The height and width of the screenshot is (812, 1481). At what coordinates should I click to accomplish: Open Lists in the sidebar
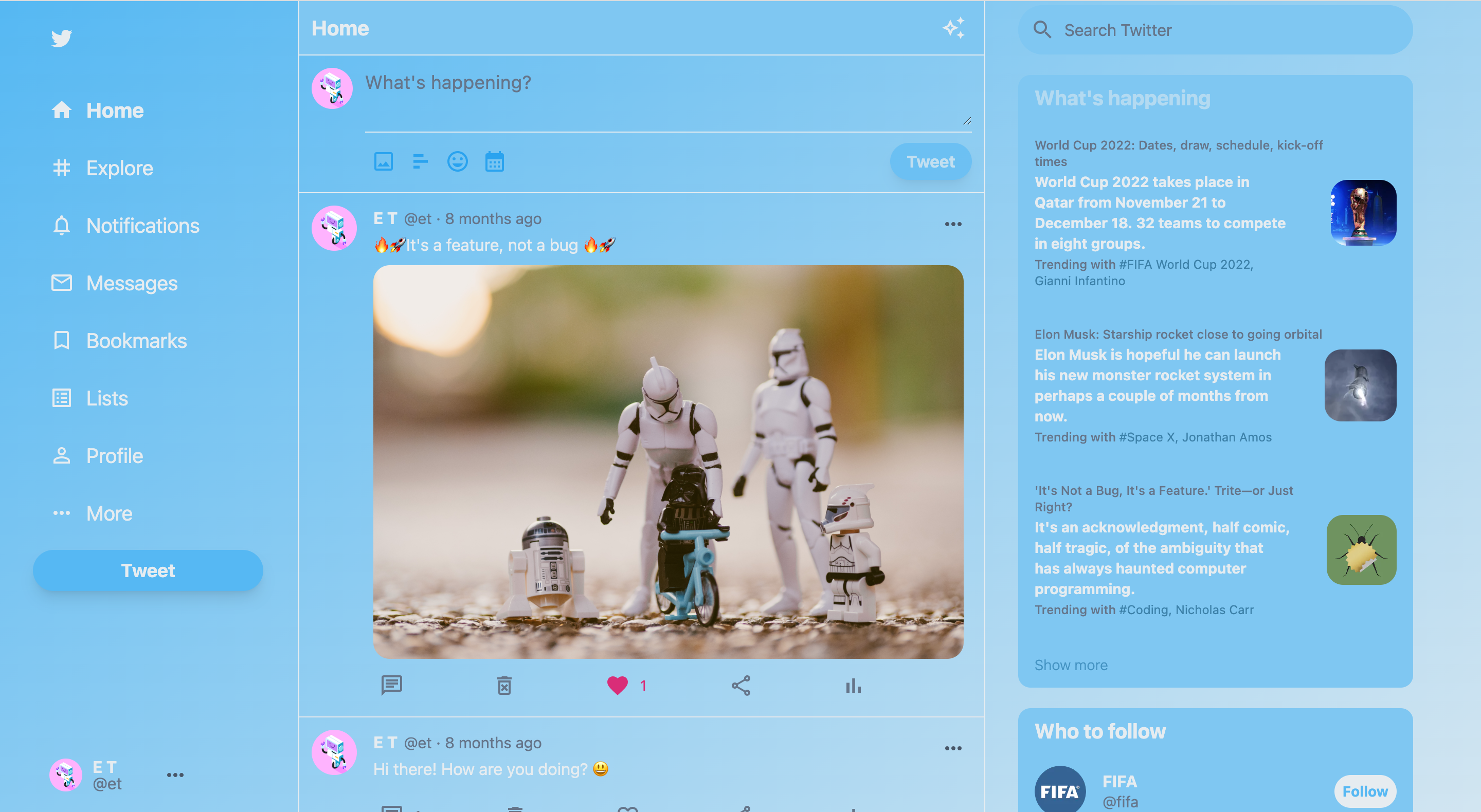[89, 398]
